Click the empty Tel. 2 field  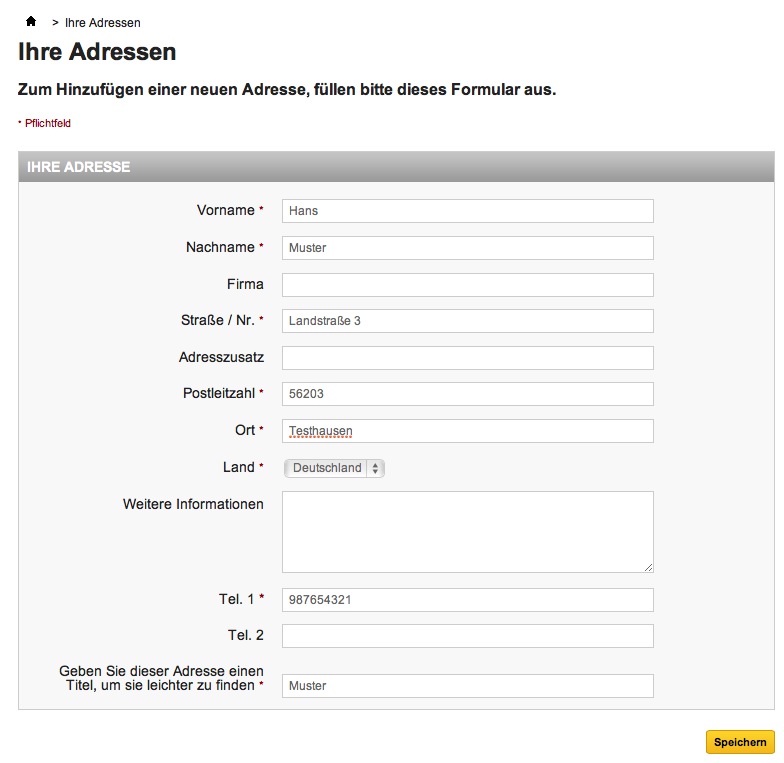pyautogui.click(x=467, y=636)
